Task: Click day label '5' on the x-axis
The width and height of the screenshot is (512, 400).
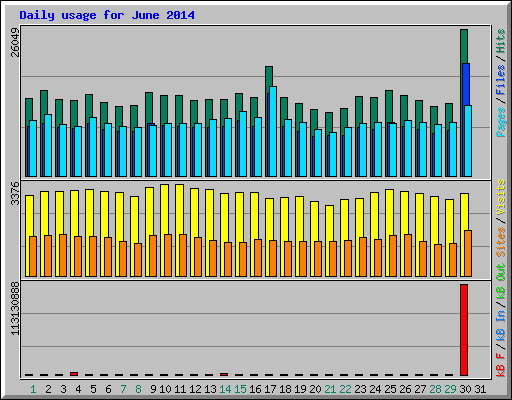Action: 93,389
